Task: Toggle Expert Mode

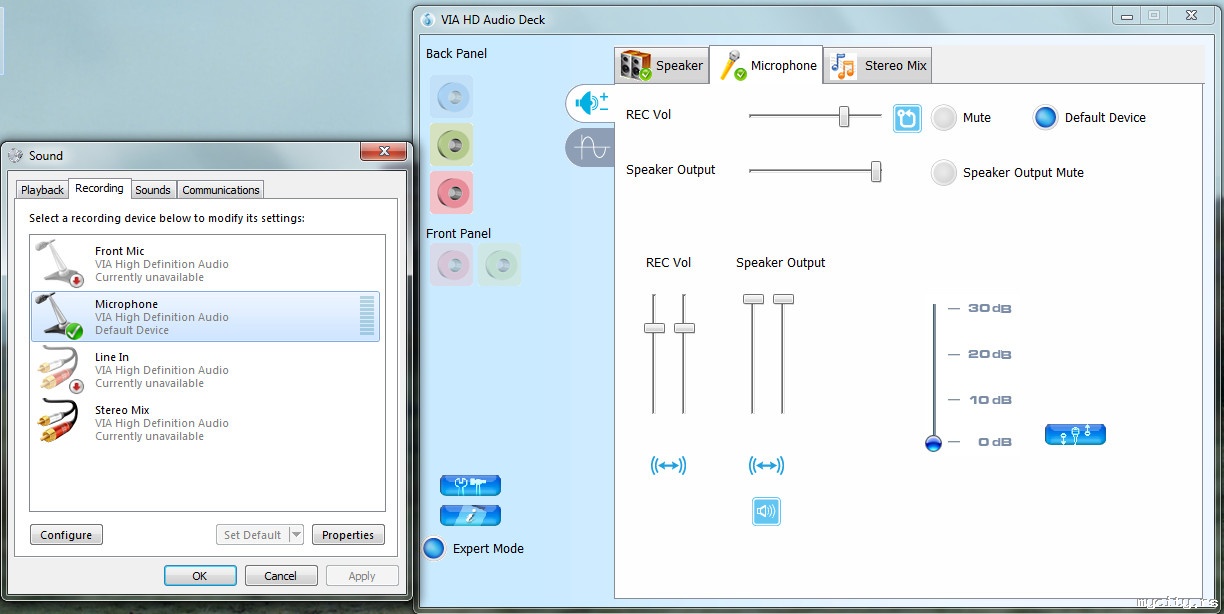Action: (434, 548)
